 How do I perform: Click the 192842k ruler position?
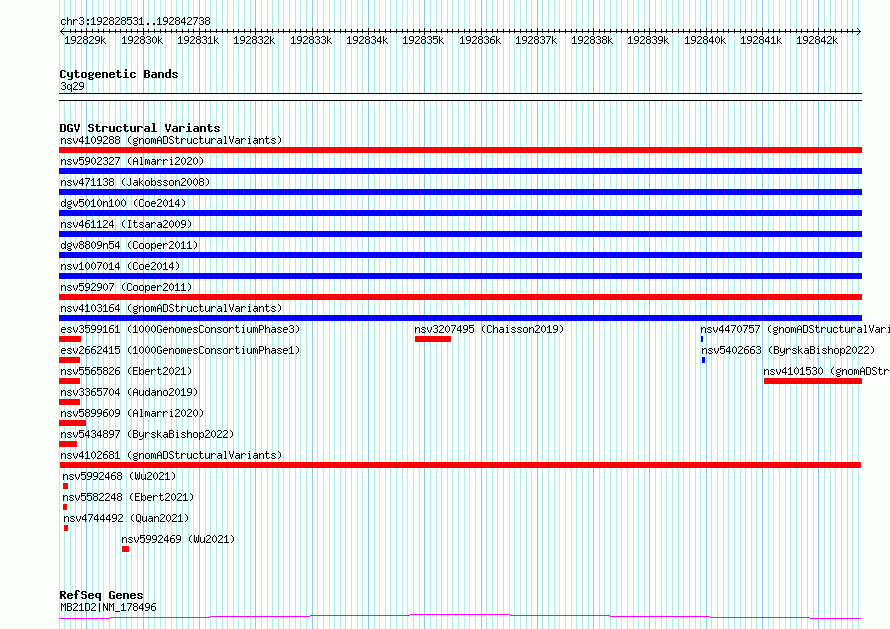817,40
